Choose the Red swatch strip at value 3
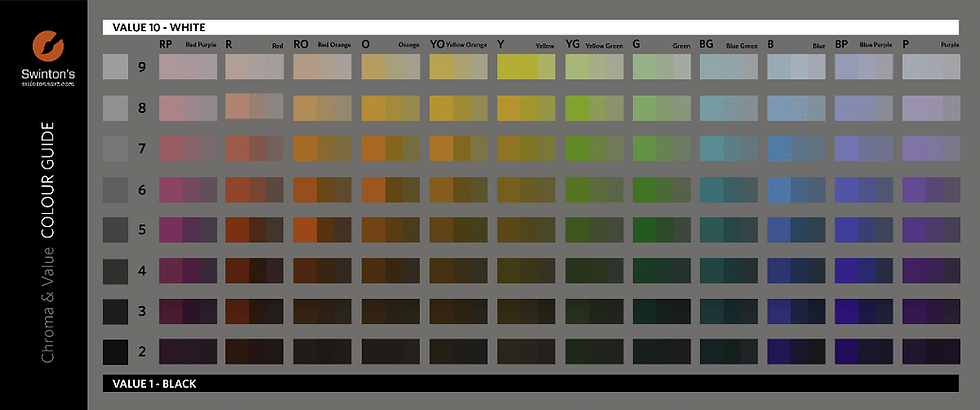Viewport: 980px width, 410px height. [254, 311]
